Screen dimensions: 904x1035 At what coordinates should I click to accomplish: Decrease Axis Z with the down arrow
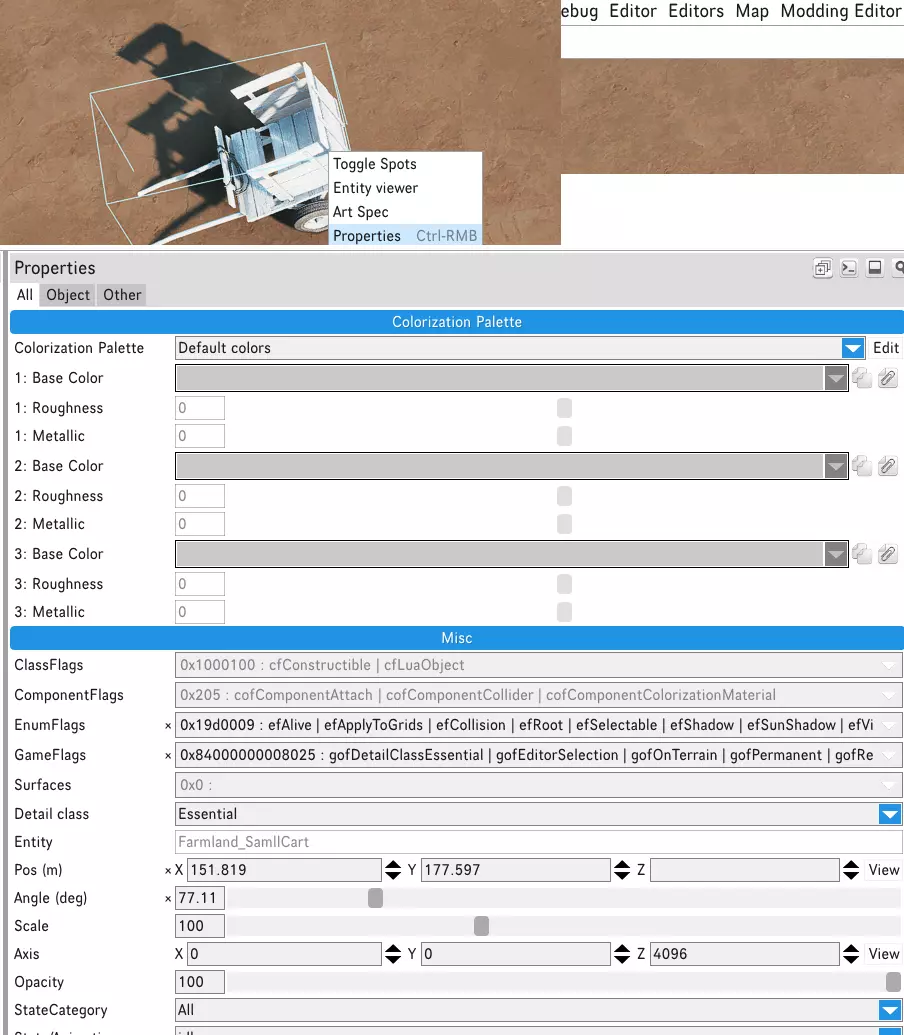[x=851, y=960]
